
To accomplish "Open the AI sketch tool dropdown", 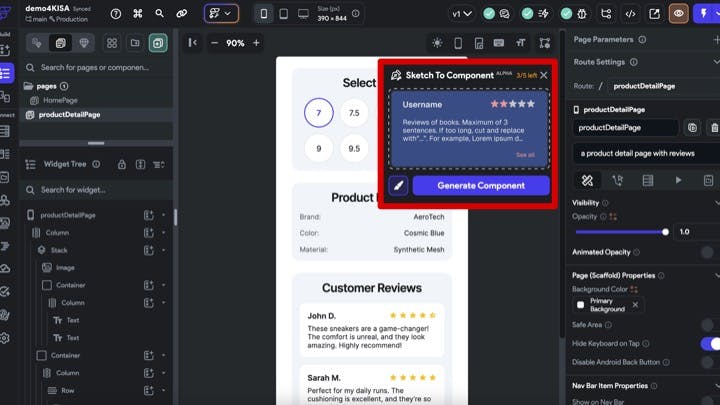I will (221, 14).
